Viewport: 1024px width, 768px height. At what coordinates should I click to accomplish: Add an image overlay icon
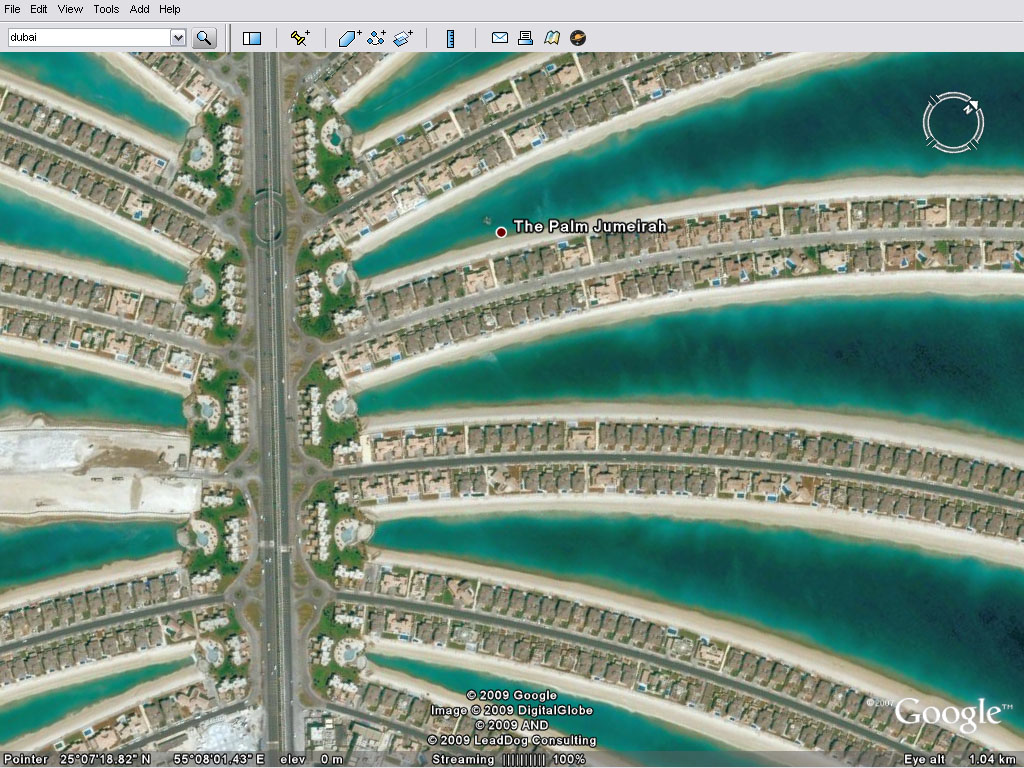coord(403,38)
